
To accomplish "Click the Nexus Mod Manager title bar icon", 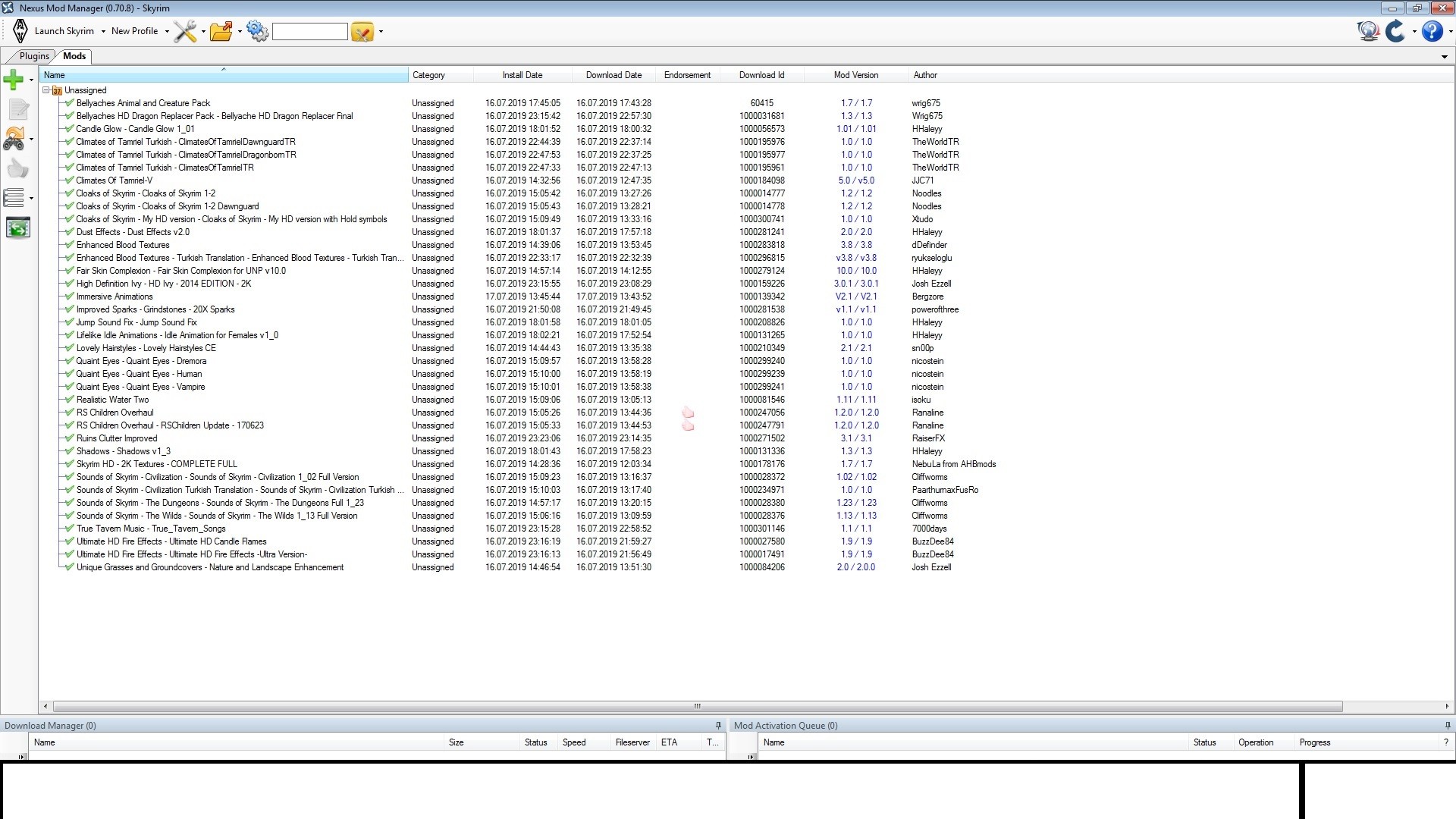I will tap(8, 8).
